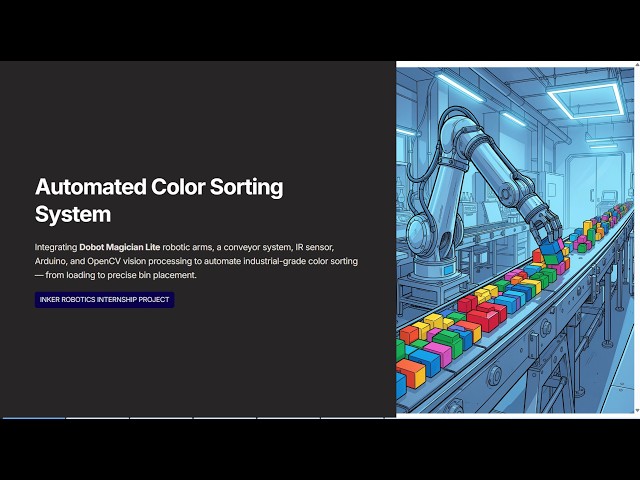
Task: Click the bold Dobot Magician Lite text
Action: pyautogui.click(x=120, y=247)
